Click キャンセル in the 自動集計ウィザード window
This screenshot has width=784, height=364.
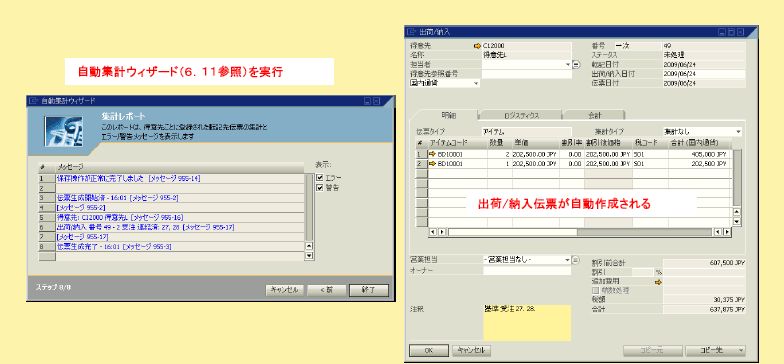click(x=284, y=290)
